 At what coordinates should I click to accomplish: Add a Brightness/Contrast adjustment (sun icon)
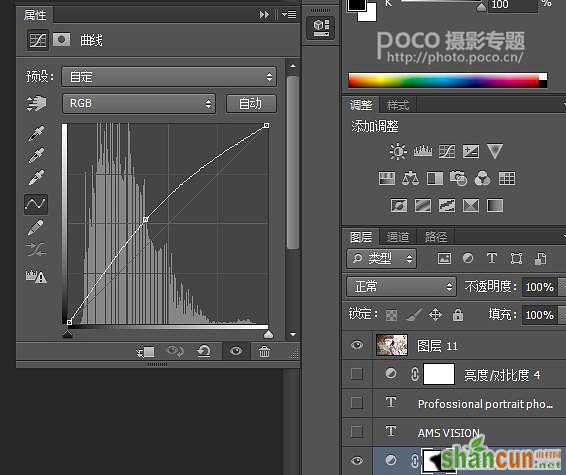398,151
